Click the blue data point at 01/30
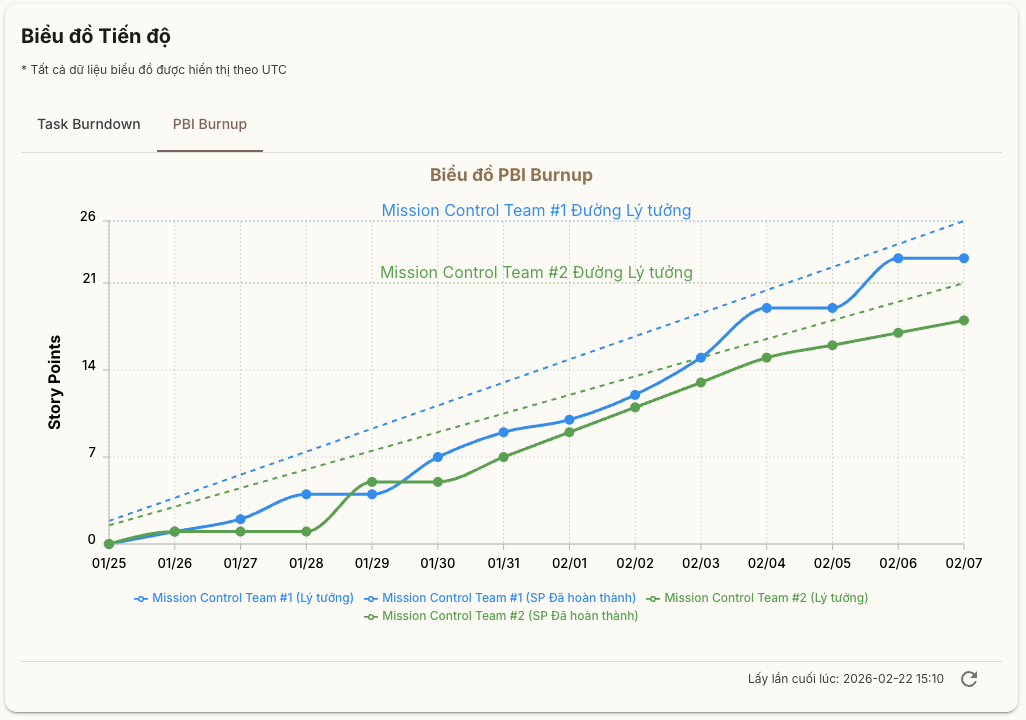This screenshot has width=1026, height=720. (438, 457)
